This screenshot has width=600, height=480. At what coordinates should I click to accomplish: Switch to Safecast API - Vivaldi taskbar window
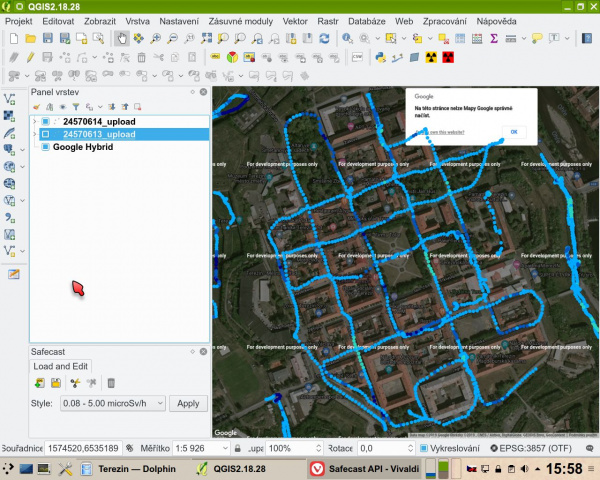pos(364,469)
